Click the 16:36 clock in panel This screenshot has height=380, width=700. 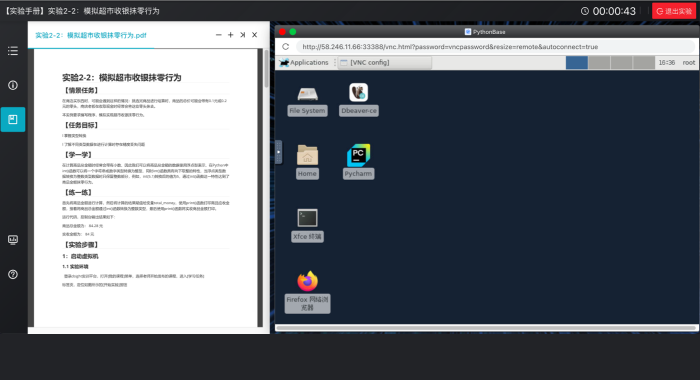click(667, 63)
